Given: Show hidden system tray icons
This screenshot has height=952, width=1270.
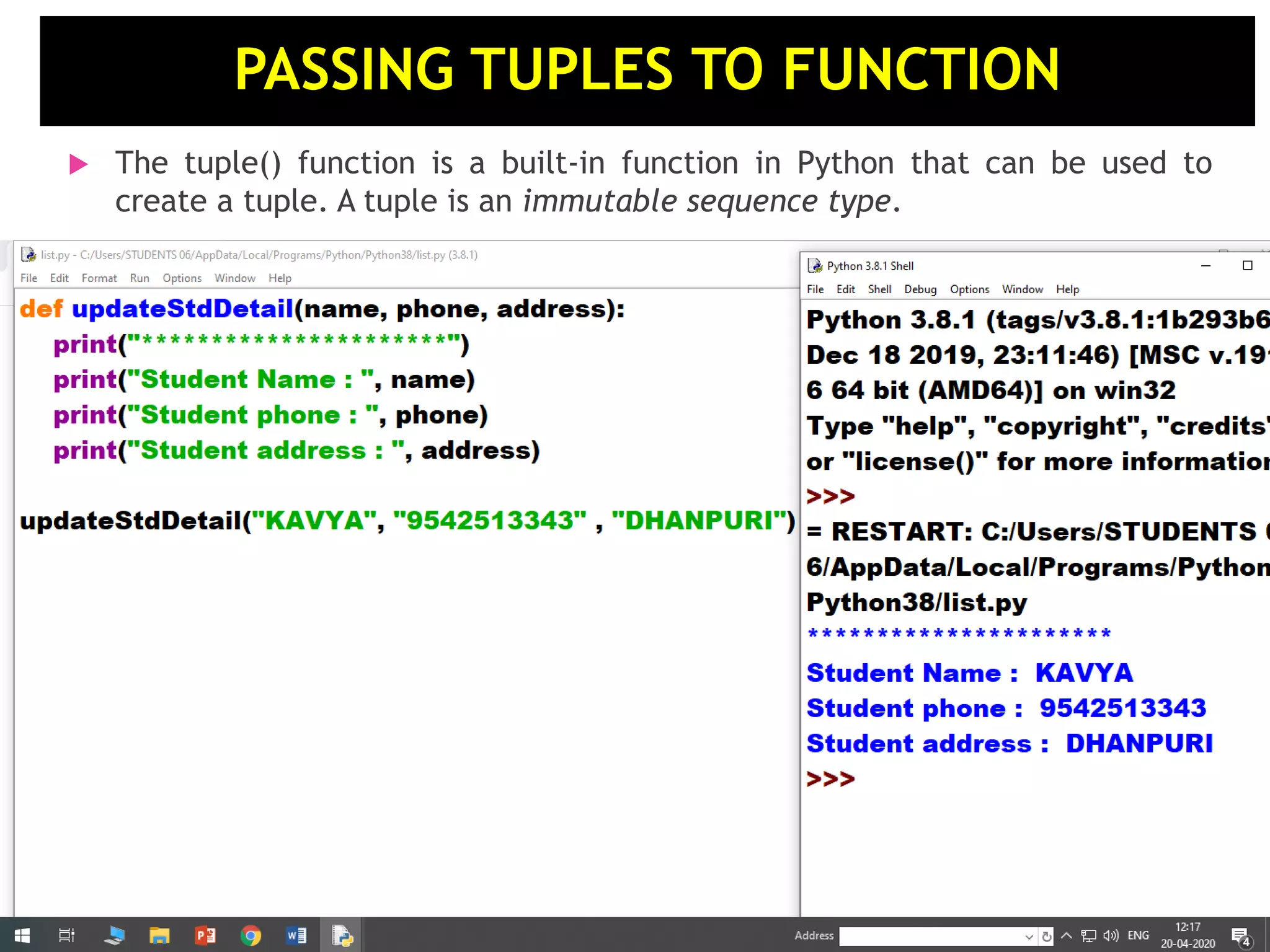Looking at the screenshot, I should (1067, 935).
